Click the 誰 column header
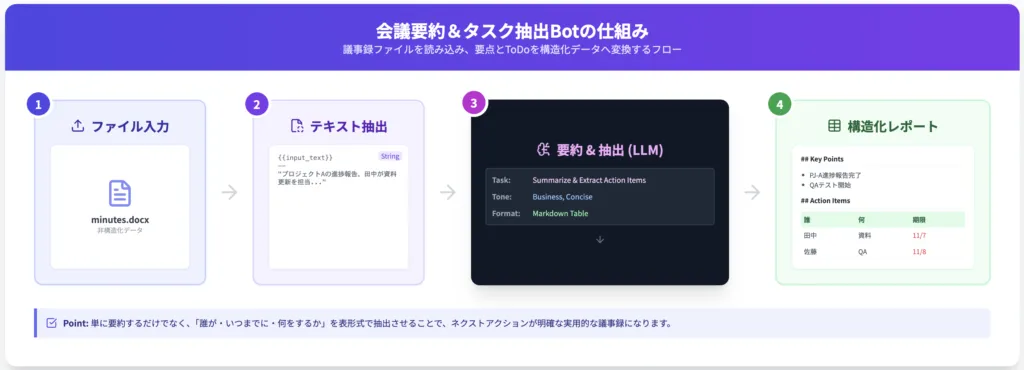 (808, 220)
